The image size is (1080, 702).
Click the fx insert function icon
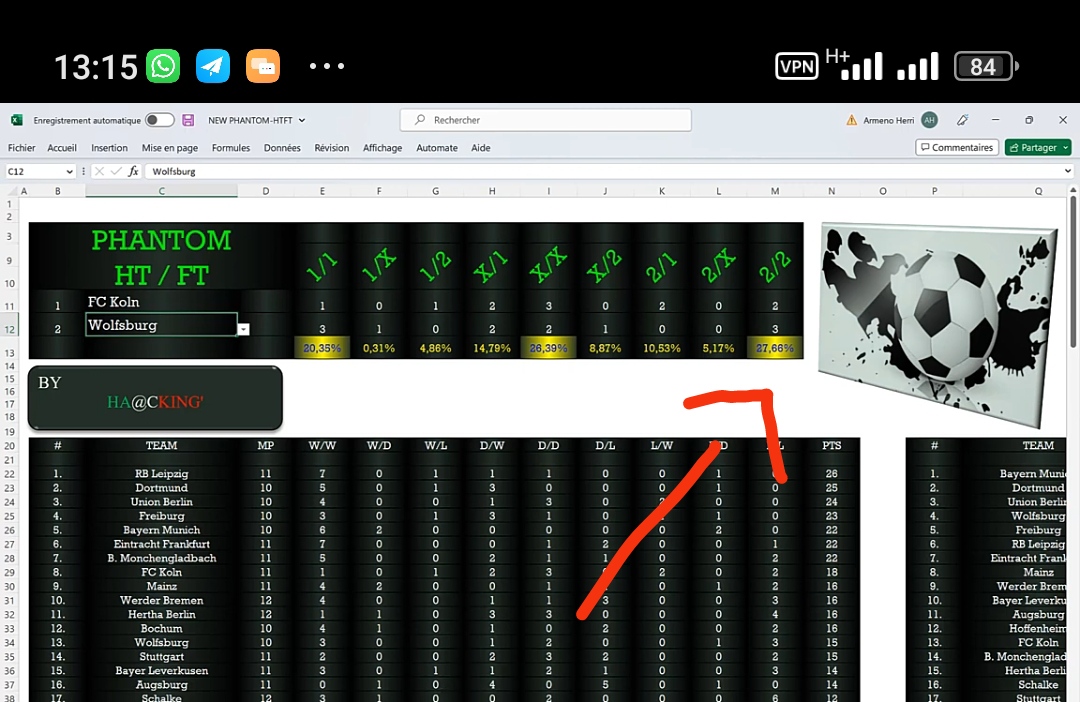pyautogui.click(x=133, y=171)
